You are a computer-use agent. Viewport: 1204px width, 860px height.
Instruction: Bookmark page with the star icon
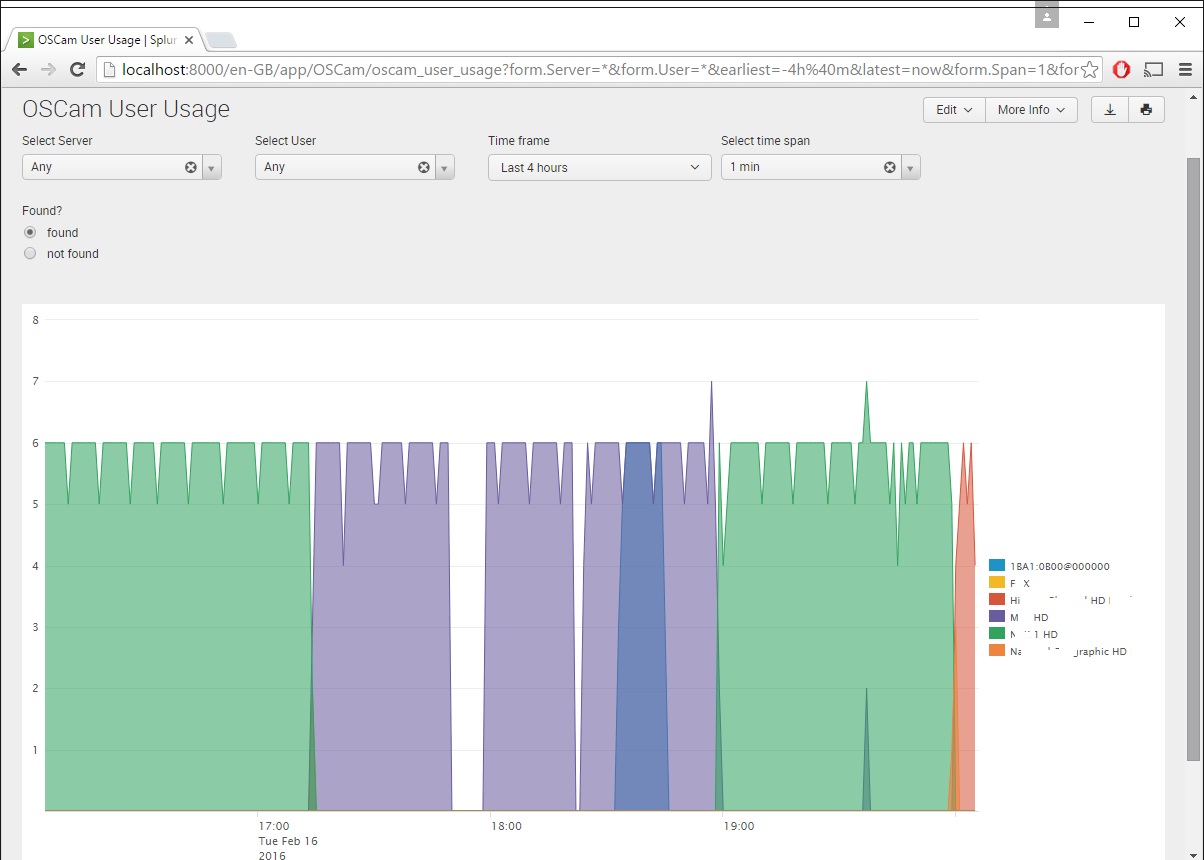[1090, 70]
